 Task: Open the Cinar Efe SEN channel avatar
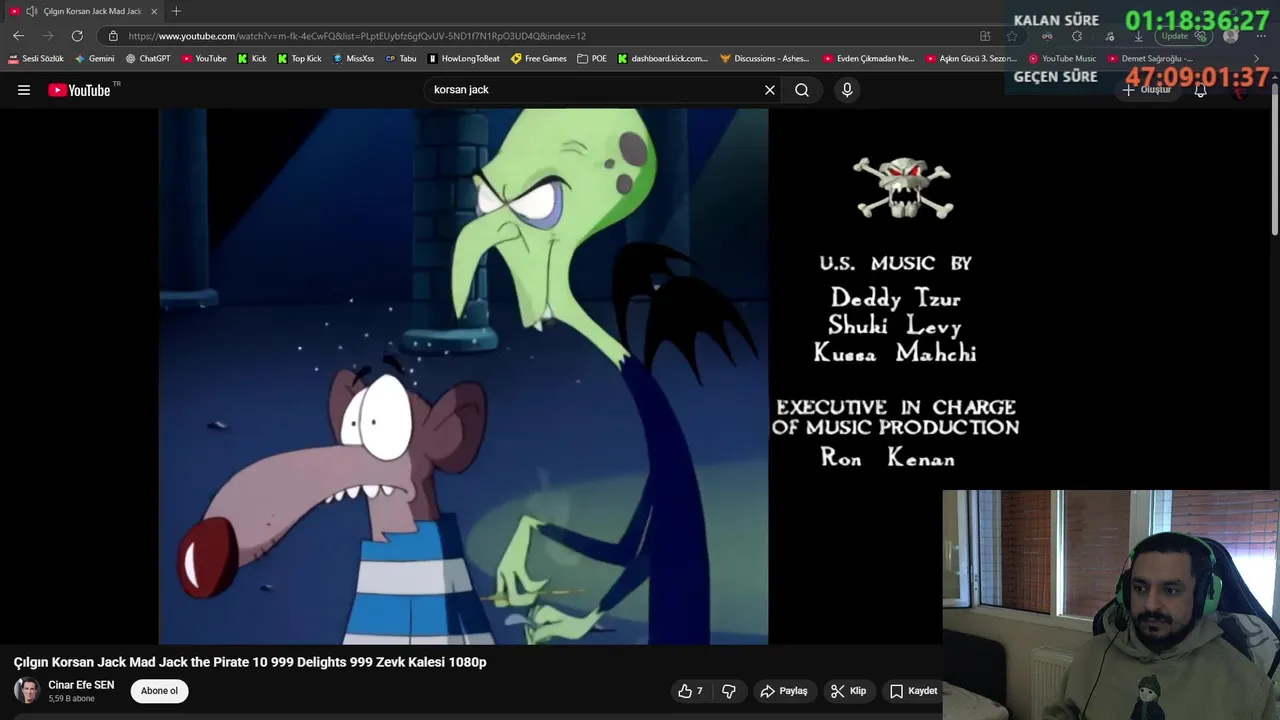[x=27, y=691]
